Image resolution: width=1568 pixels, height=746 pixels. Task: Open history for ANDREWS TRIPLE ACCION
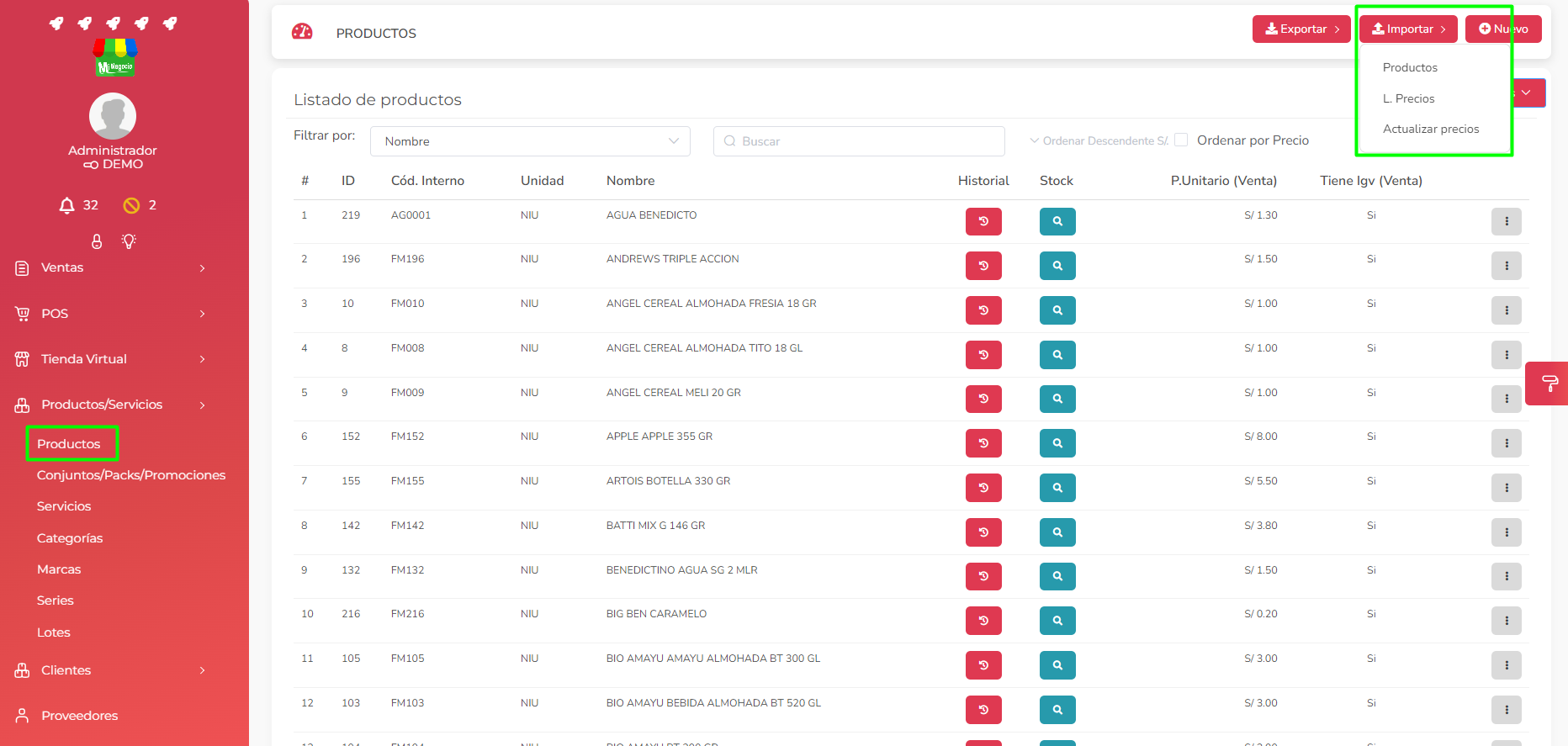(983, 266)
